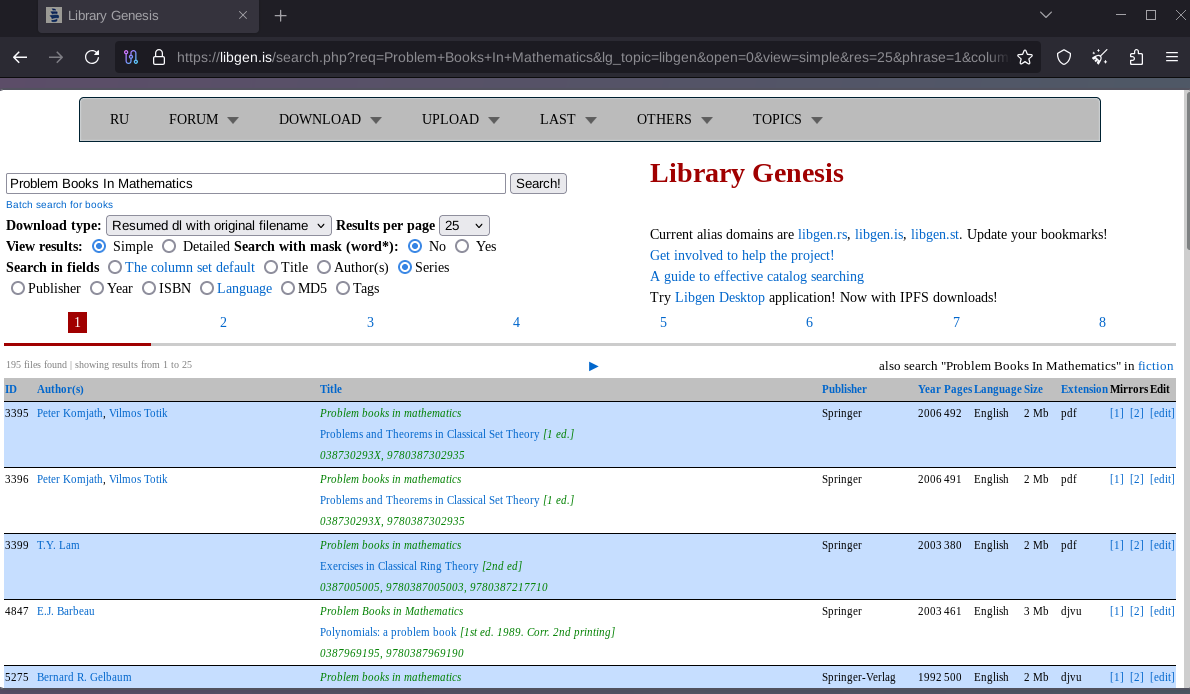Search also in fiction link
Viewport: 1190px width, 694px height.
[x=1155, y=366]
